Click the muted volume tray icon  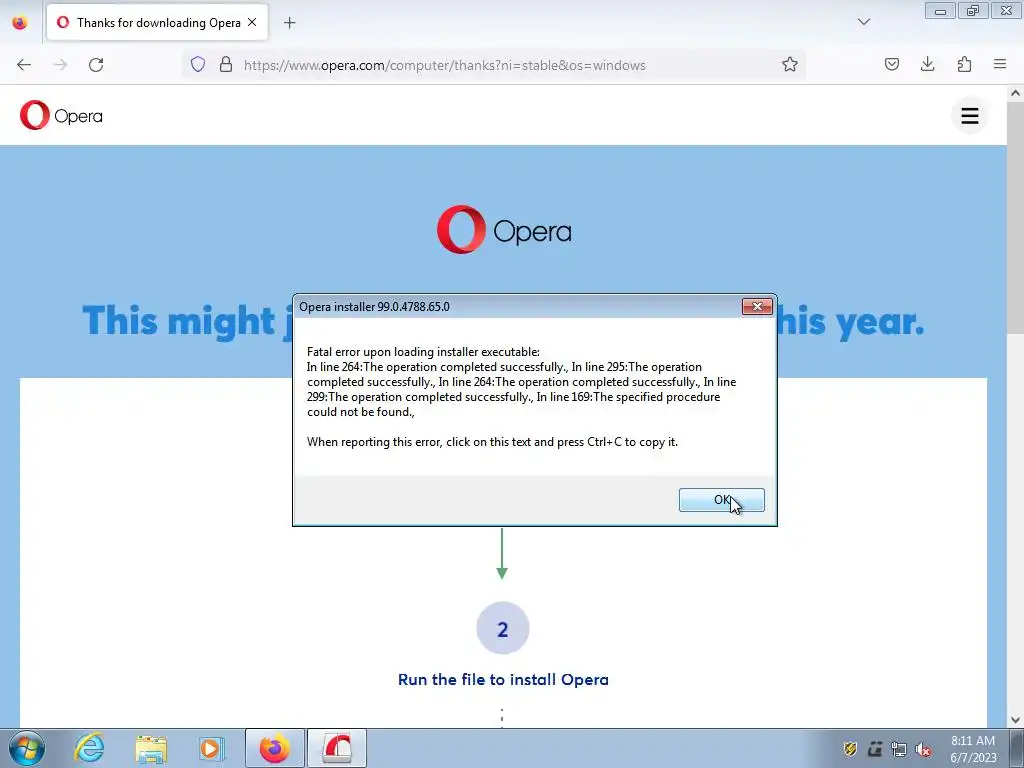point(923,749)
